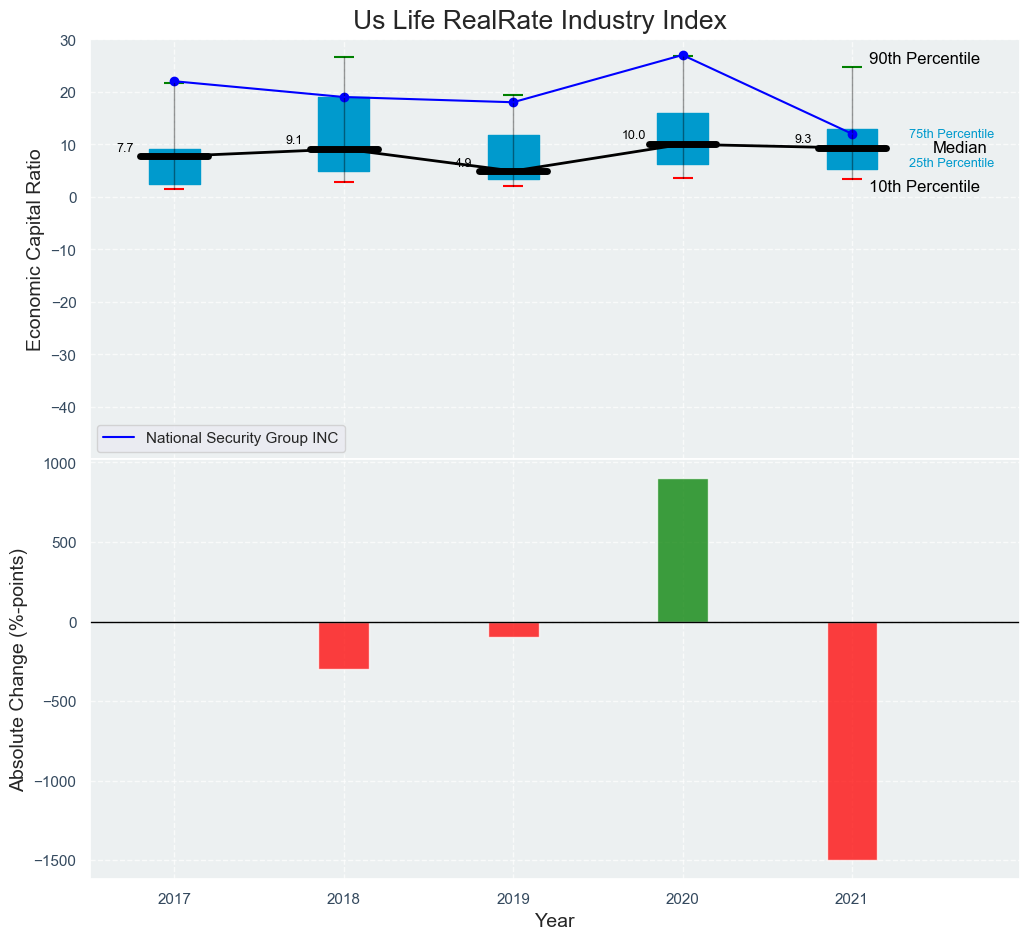Select the green 2020 change bar

coord(683,550)
